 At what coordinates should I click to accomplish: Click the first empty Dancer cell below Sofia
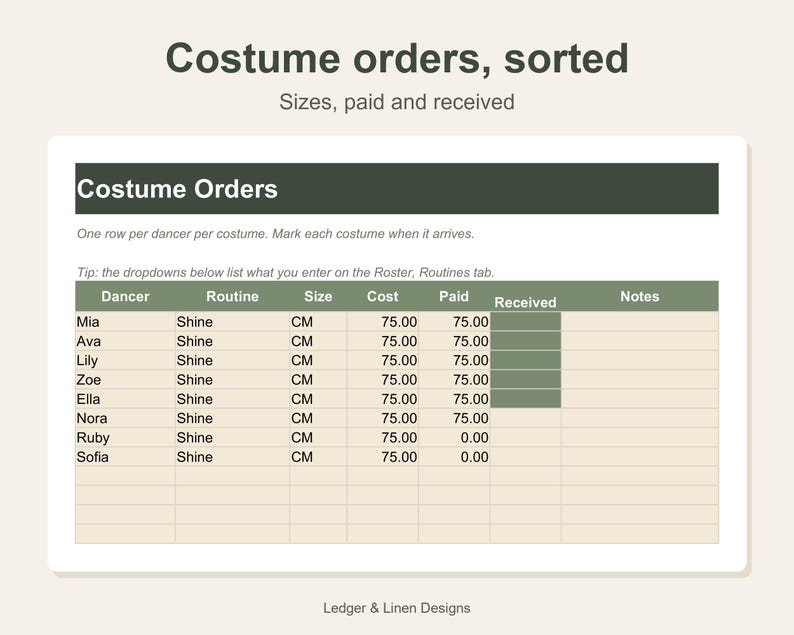(125, 476)
